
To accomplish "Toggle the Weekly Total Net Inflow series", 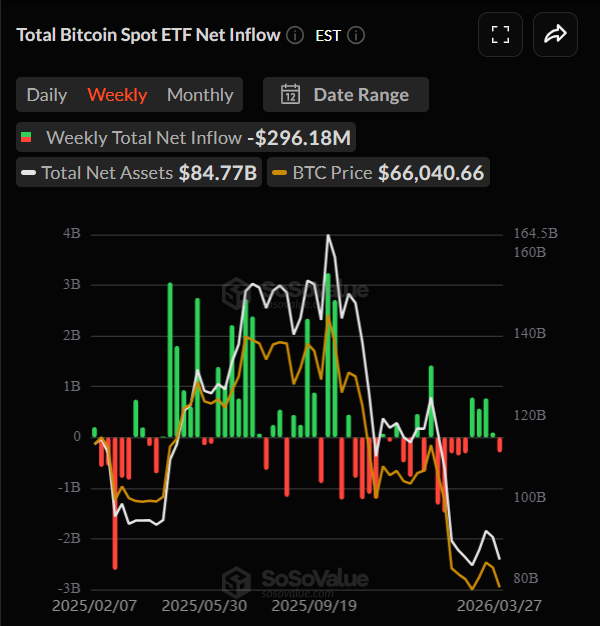I will tap(144, 137).
